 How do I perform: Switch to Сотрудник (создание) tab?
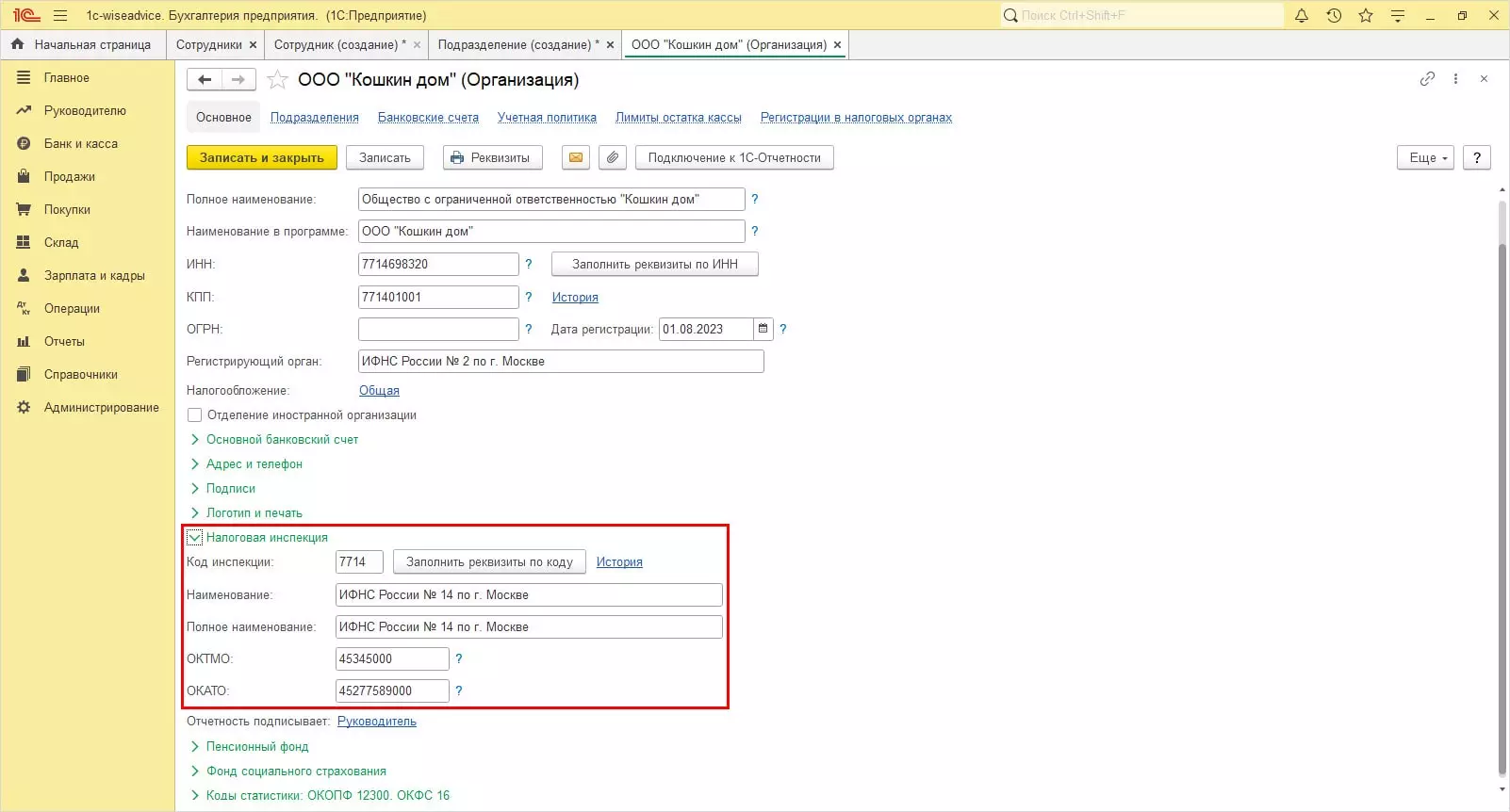coord(340,44)
